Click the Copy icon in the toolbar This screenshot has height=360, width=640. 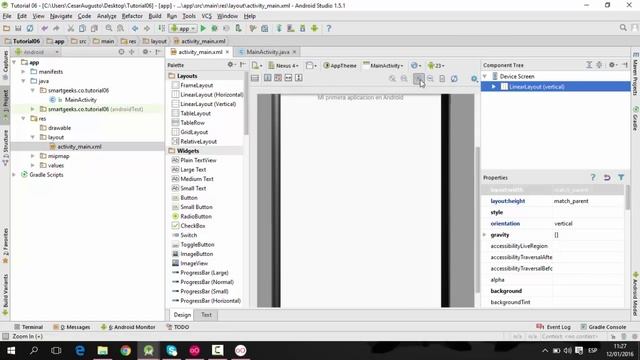(82, 28)
